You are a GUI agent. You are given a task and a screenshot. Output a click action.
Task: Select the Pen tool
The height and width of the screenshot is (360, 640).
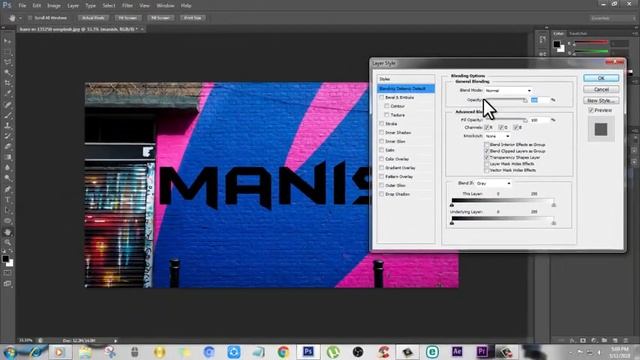(7, 189)
